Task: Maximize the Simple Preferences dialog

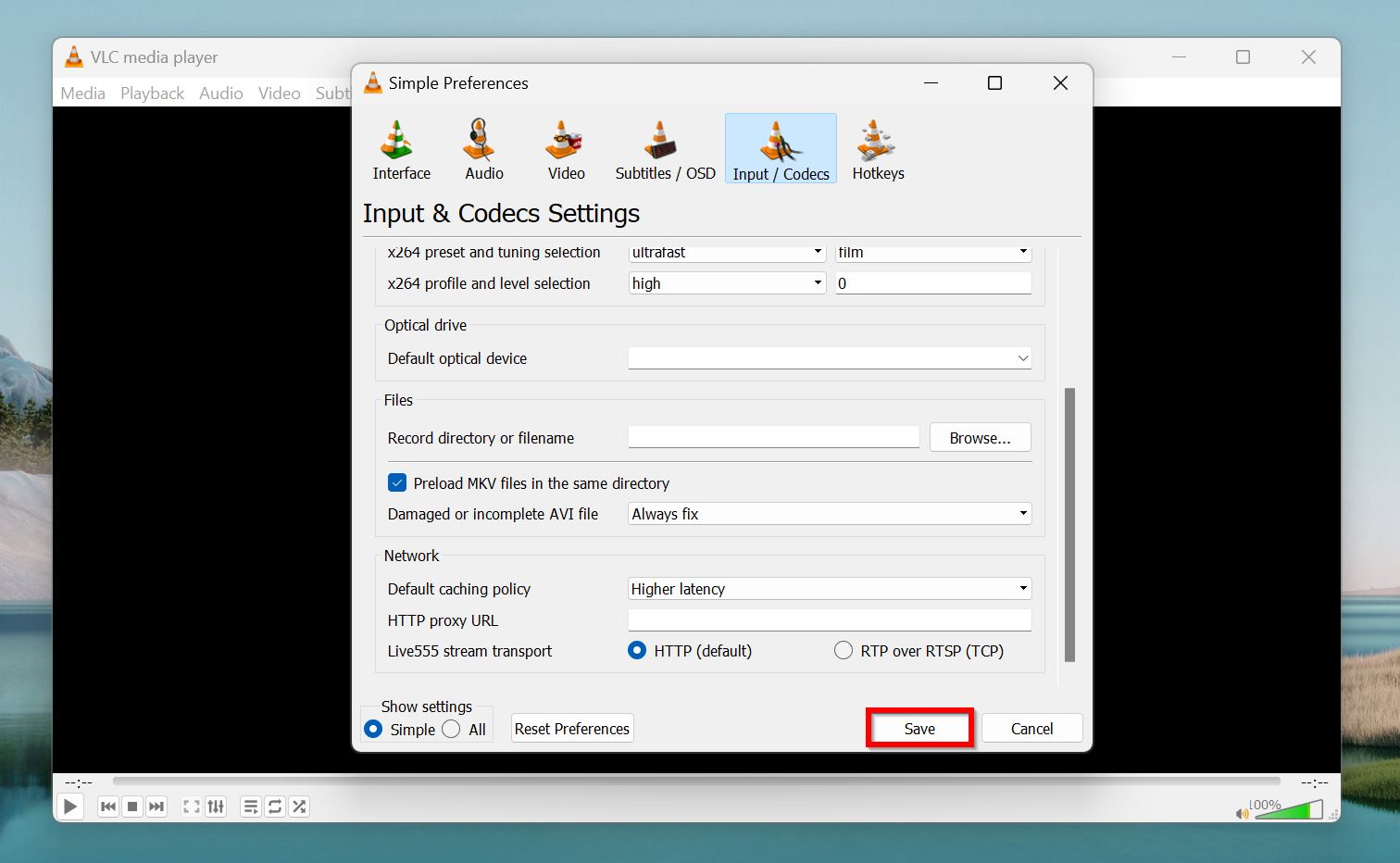Action: (x=994, y=83)
